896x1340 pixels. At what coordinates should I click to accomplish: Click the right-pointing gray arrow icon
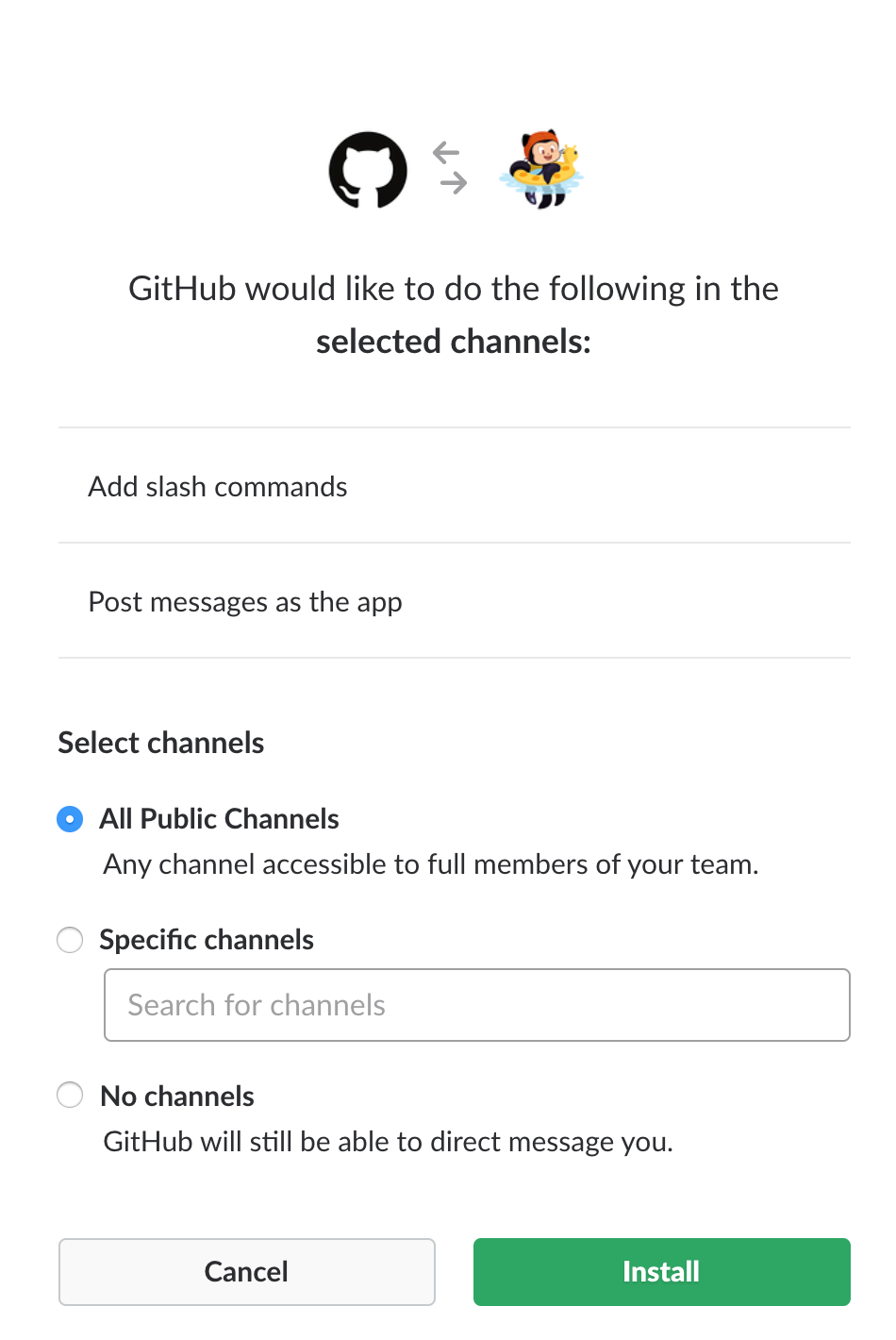(x=454, y=183)
